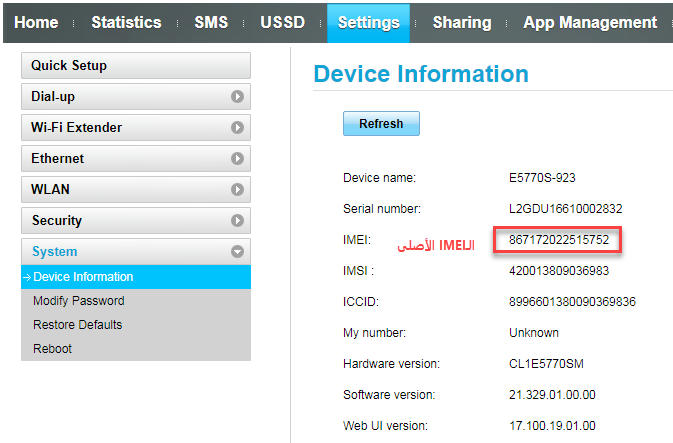Screen dimensions: 673x443
Task: Collapse the System section arrow
Action: pos(237,251)
